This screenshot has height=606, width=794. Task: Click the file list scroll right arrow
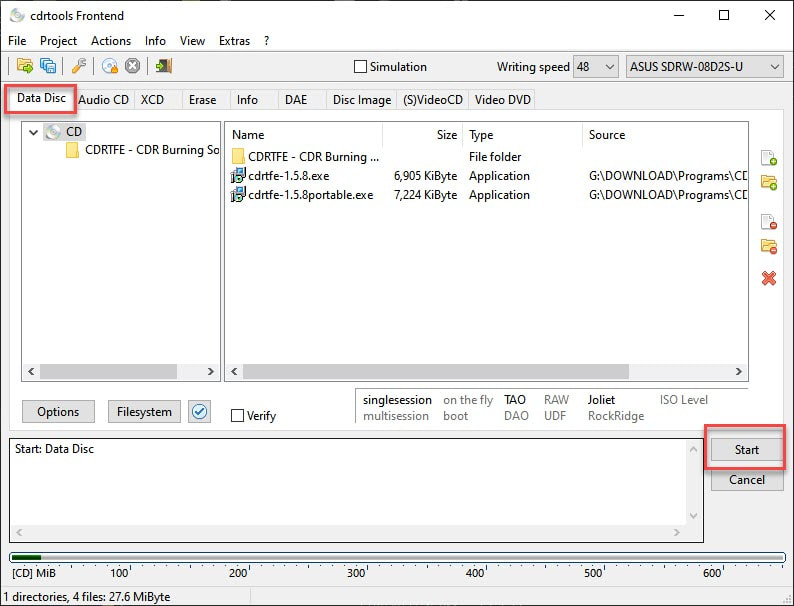coord(739,371)
